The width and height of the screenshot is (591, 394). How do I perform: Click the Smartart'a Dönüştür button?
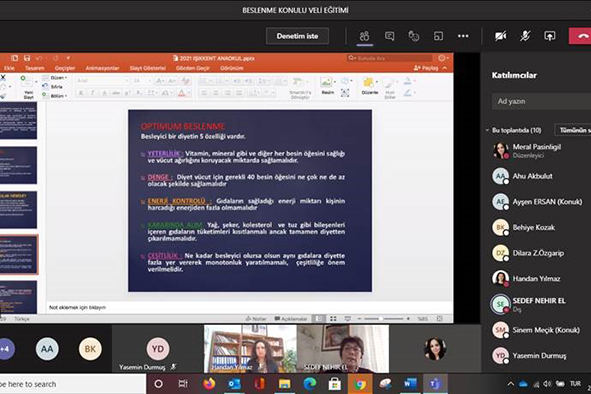point(300,89)
